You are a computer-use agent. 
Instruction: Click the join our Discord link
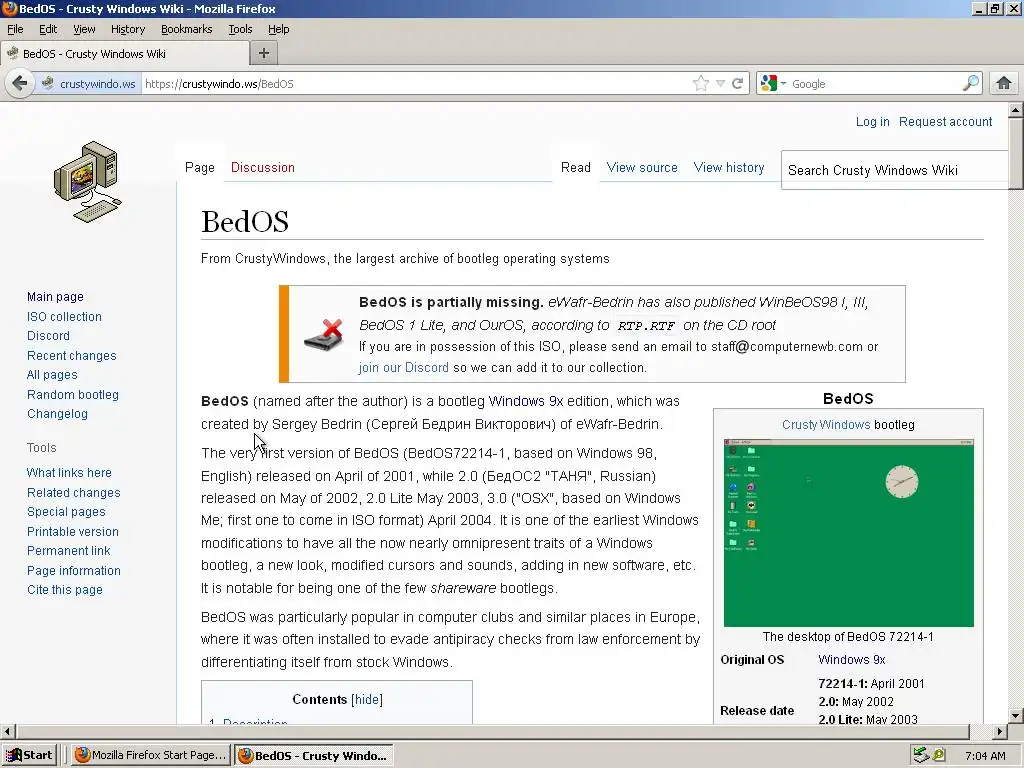pos(404,368)
